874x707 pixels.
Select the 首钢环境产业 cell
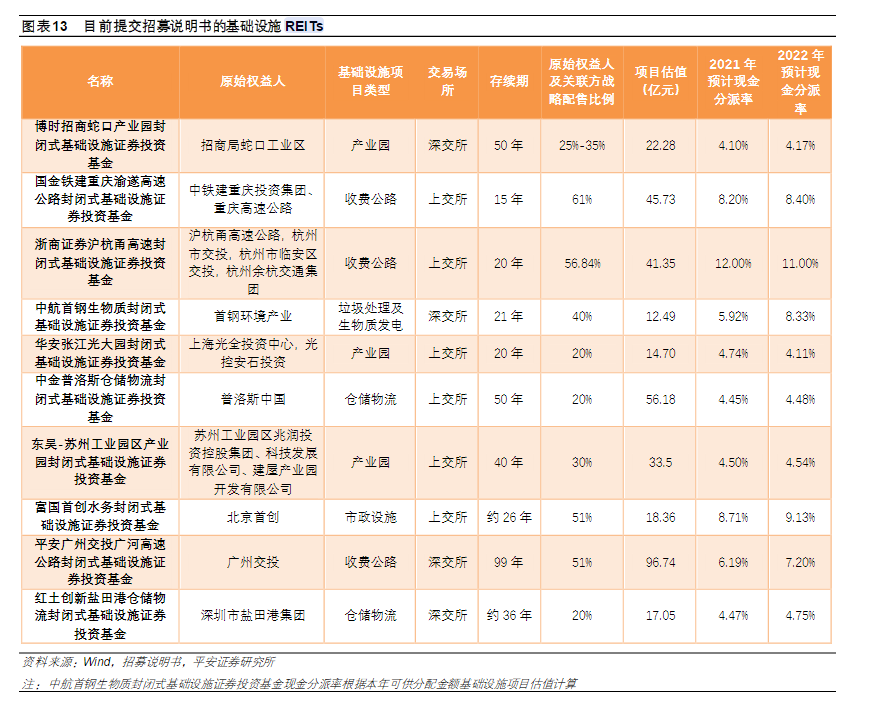point(252,316)
